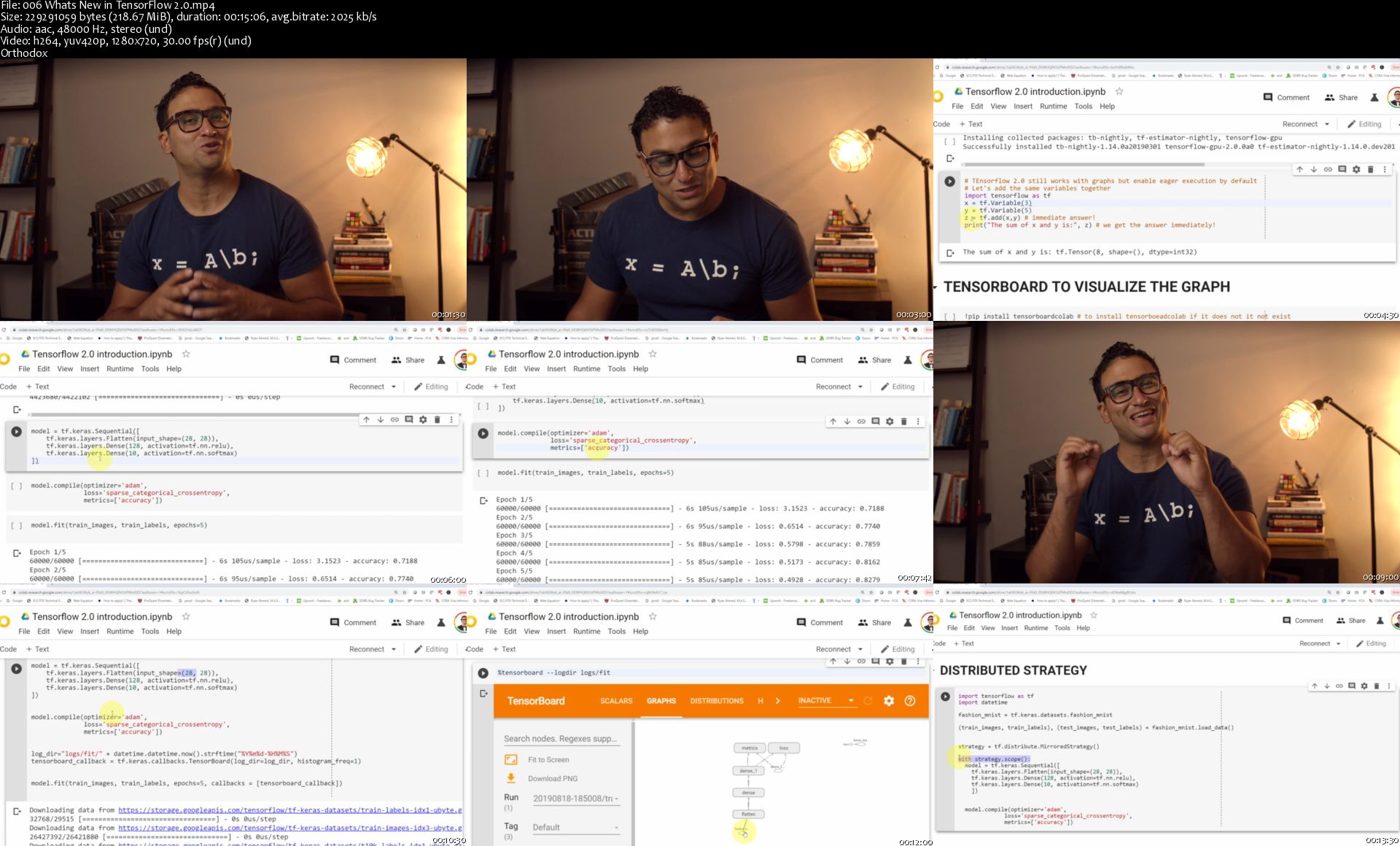Select the 'metrics' node in TensorBoard graph
The height and width of the screenshot is (846, 1400).
[x=750, y=748]
